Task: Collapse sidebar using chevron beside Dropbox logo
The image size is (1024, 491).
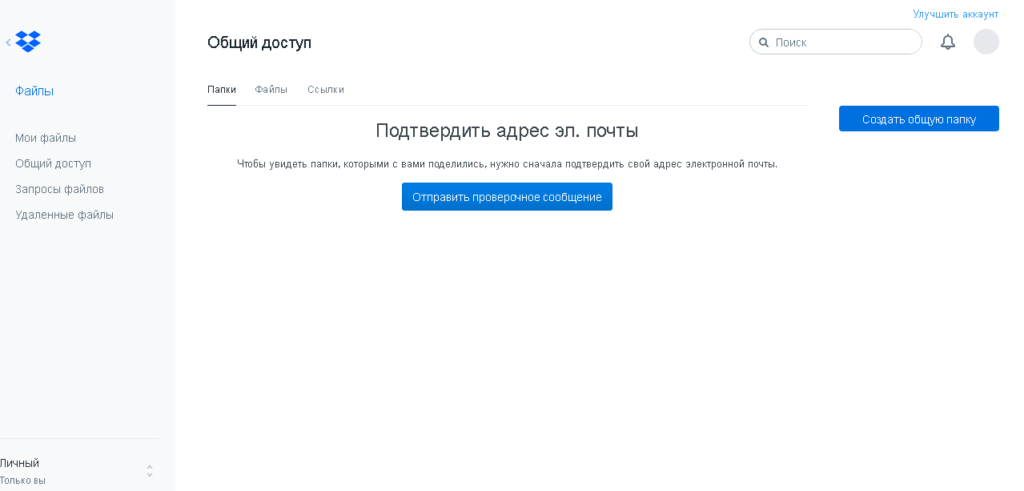Action: 8,42
